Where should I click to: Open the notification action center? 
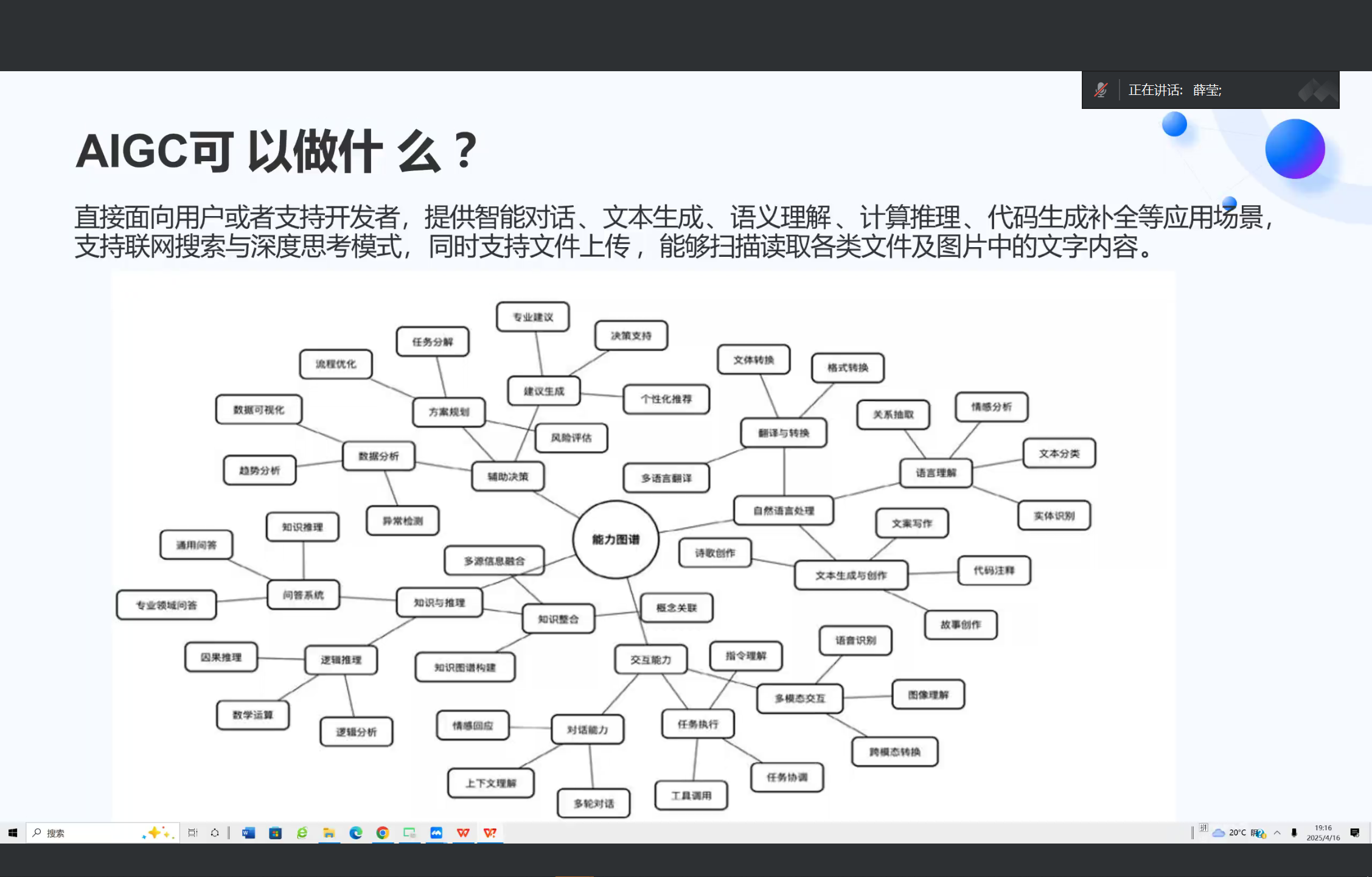1354,833
